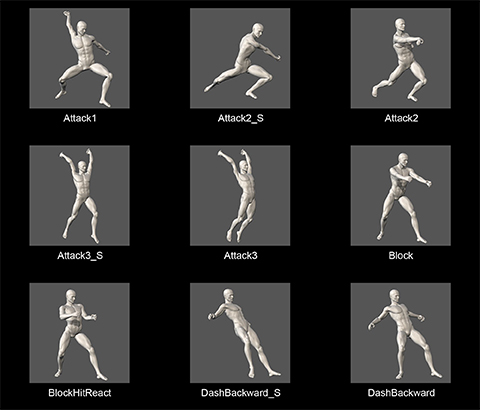Click the DashBackward_S caption
This screenshot has width=480, height=410.
click(241, 393)
